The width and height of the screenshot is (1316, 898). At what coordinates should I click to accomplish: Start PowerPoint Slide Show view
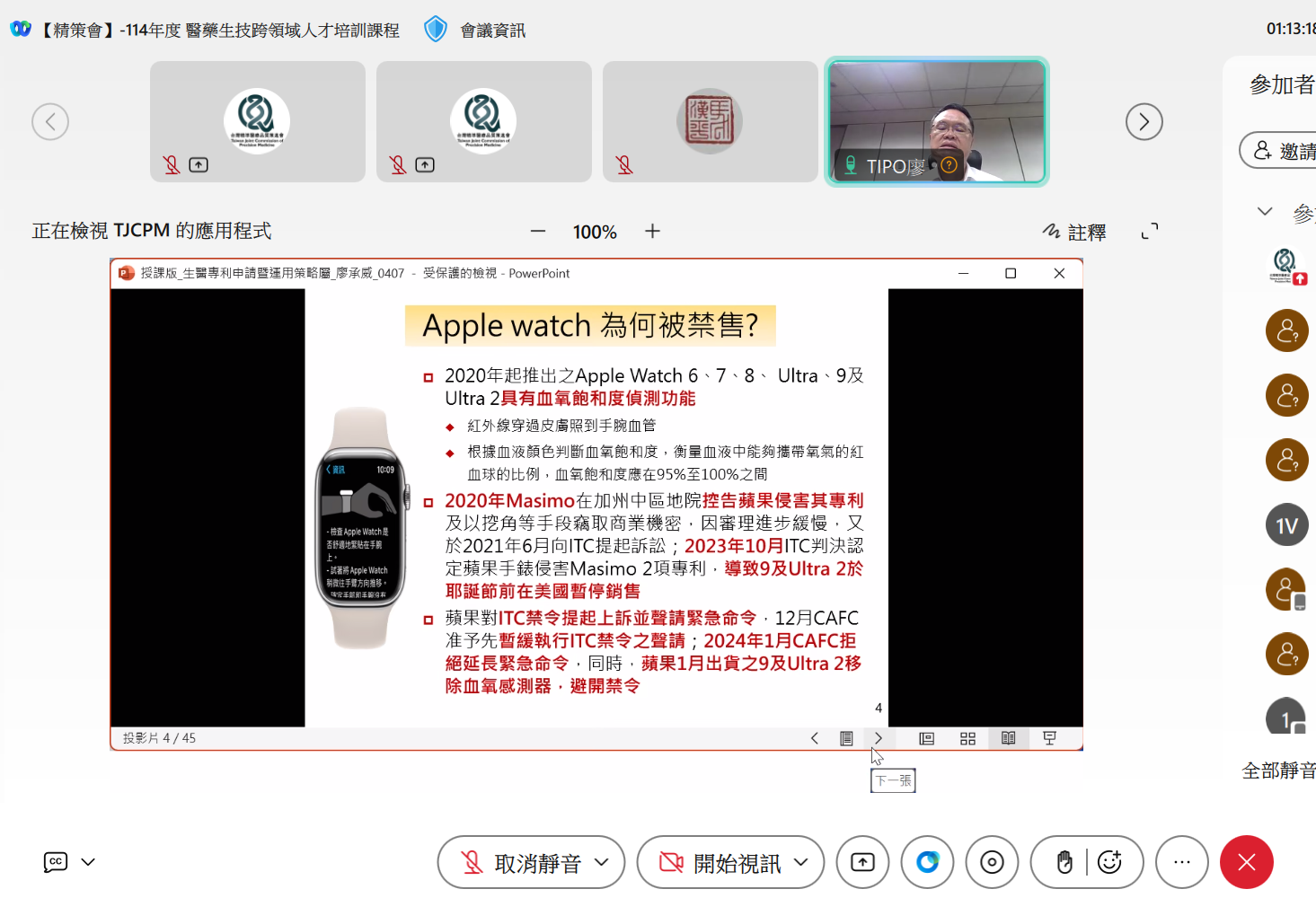point(1049,738)
